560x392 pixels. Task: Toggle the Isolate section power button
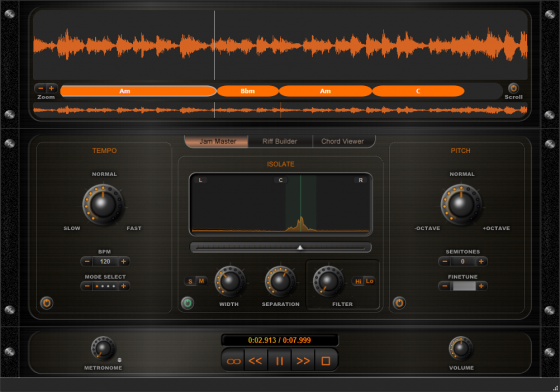click(188, 303)
